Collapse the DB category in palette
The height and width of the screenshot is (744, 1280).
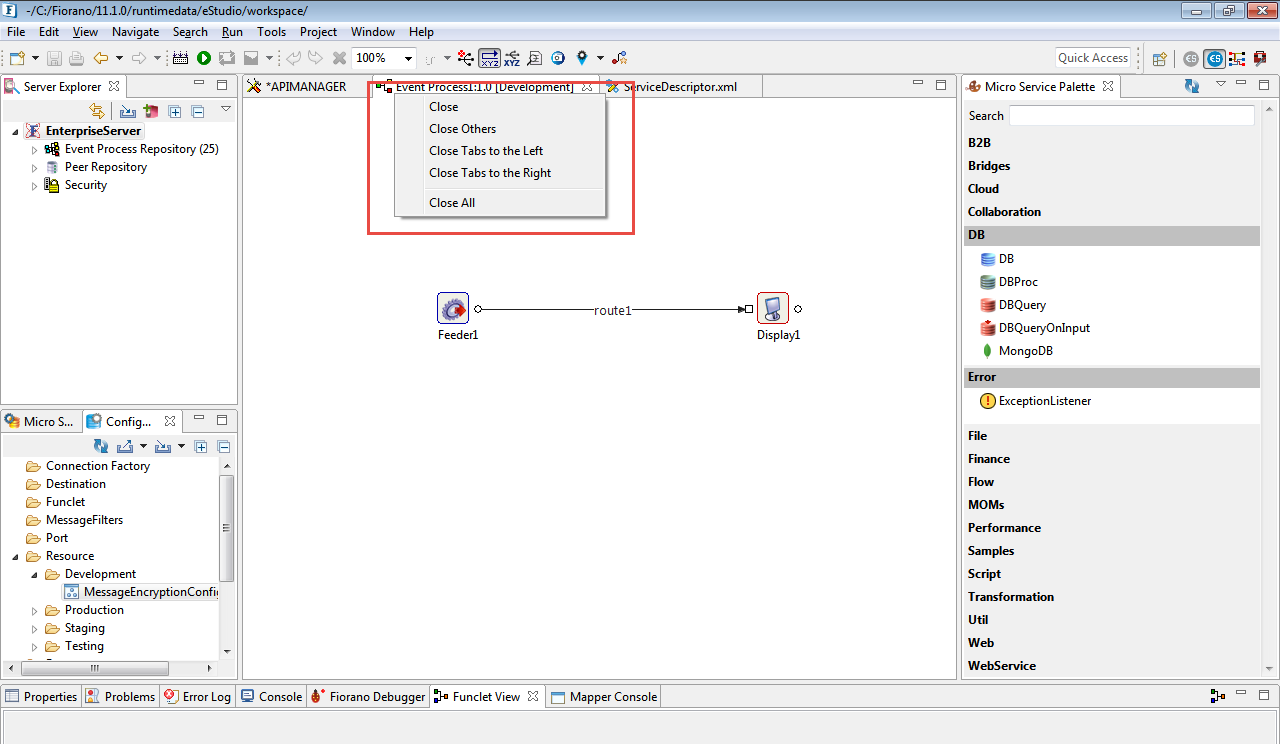[x=976, y=235]
